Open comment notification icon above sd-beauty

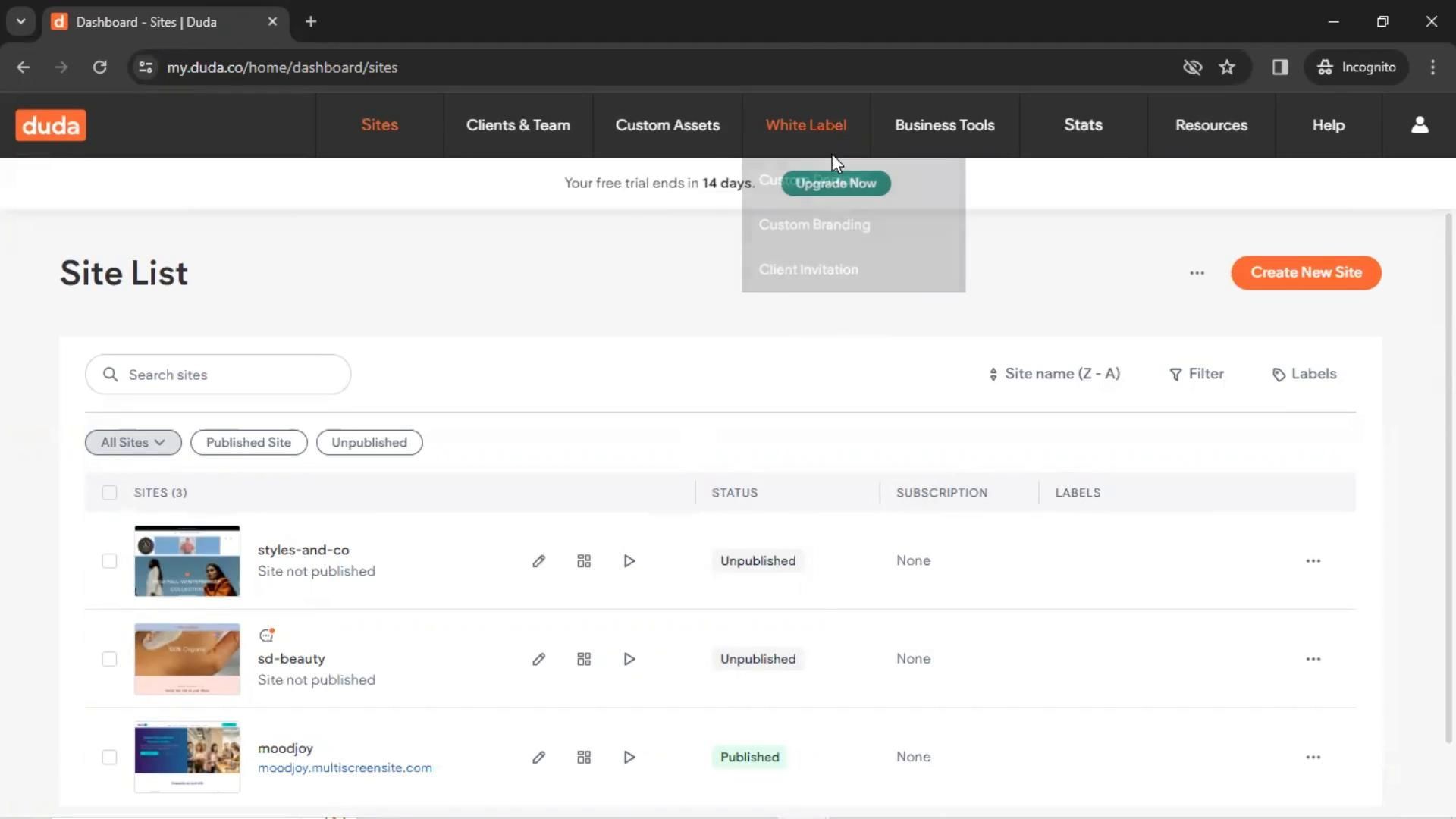point(266,635)
